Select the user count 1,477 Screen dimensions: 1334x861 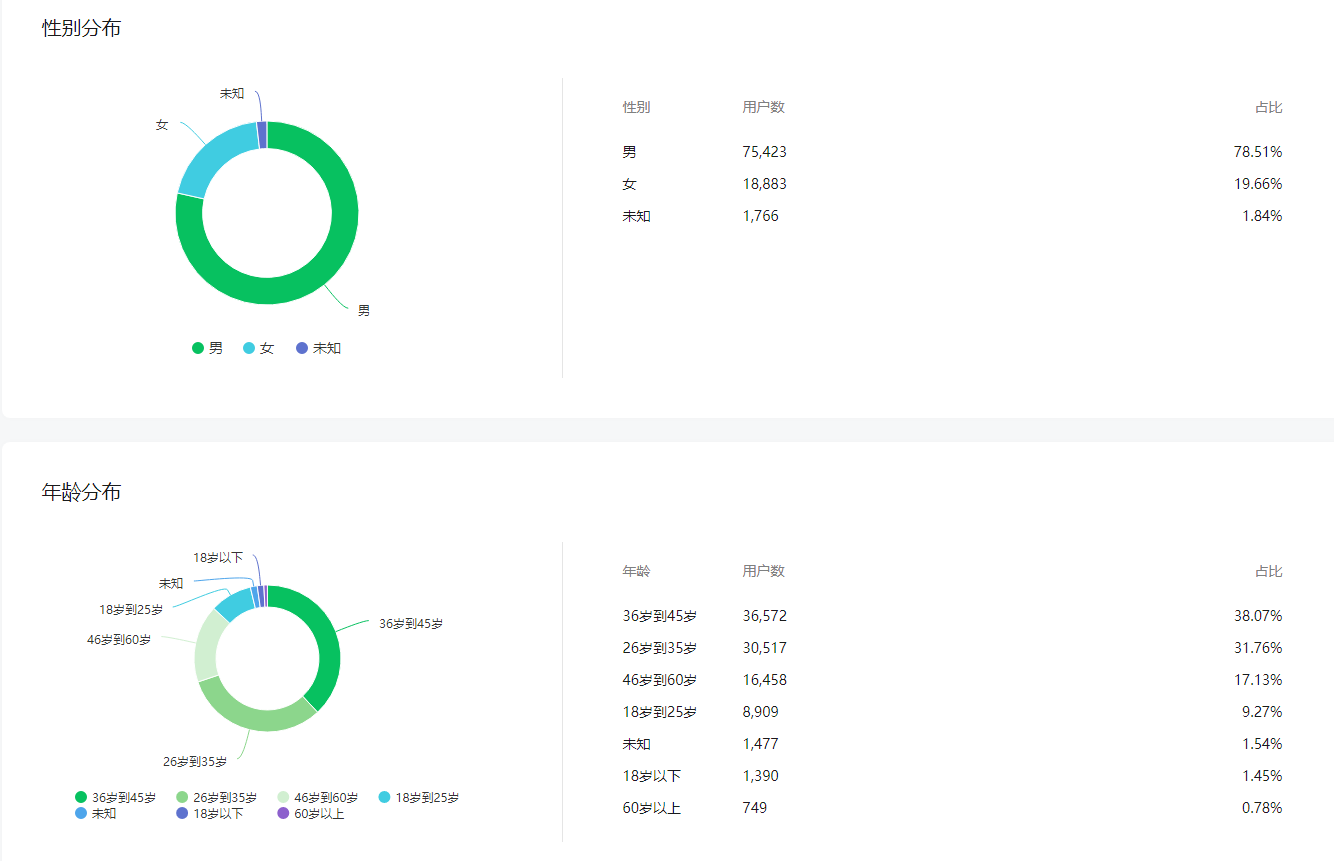[x=761, y=744]
